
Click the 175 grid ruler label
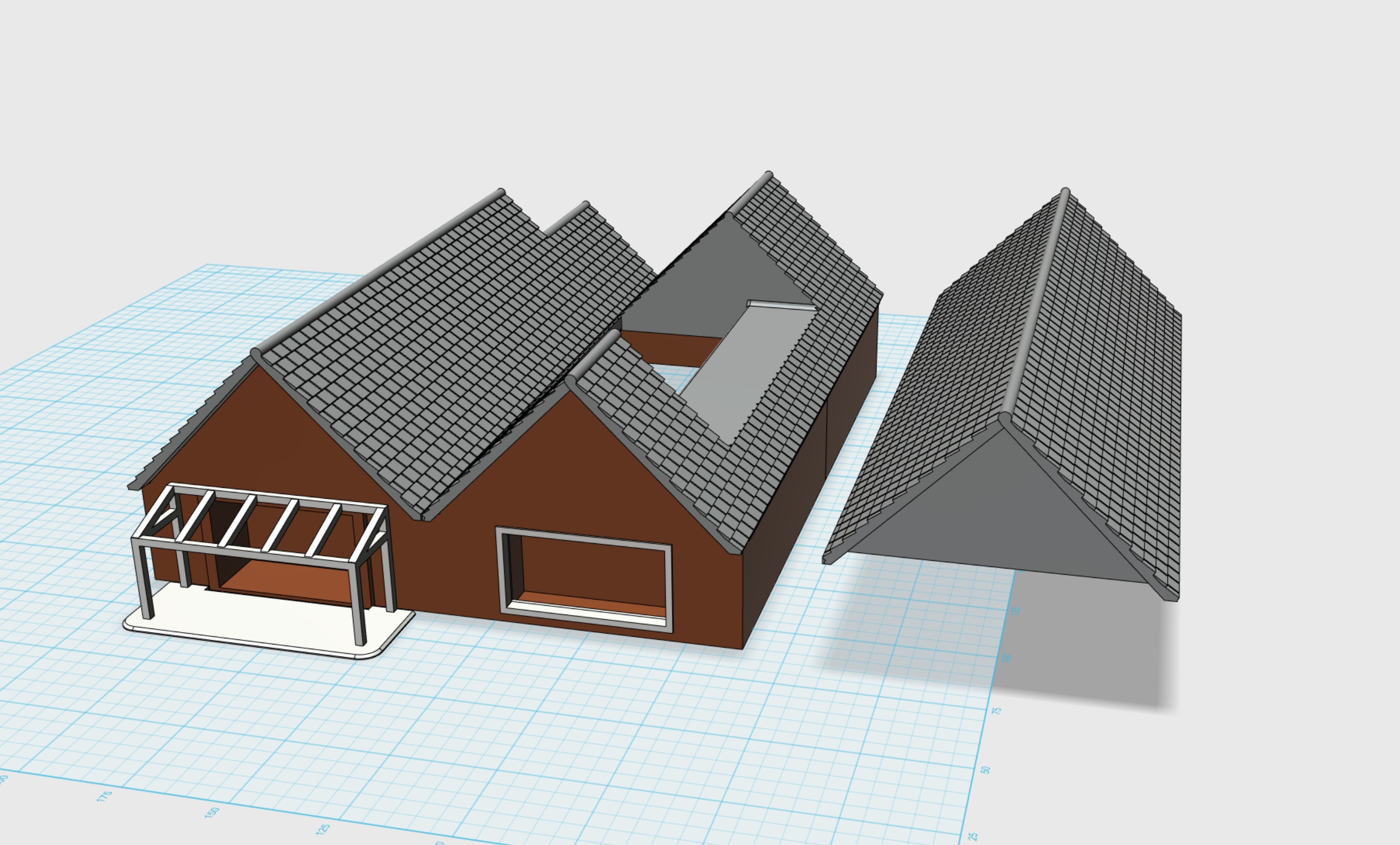104,796
